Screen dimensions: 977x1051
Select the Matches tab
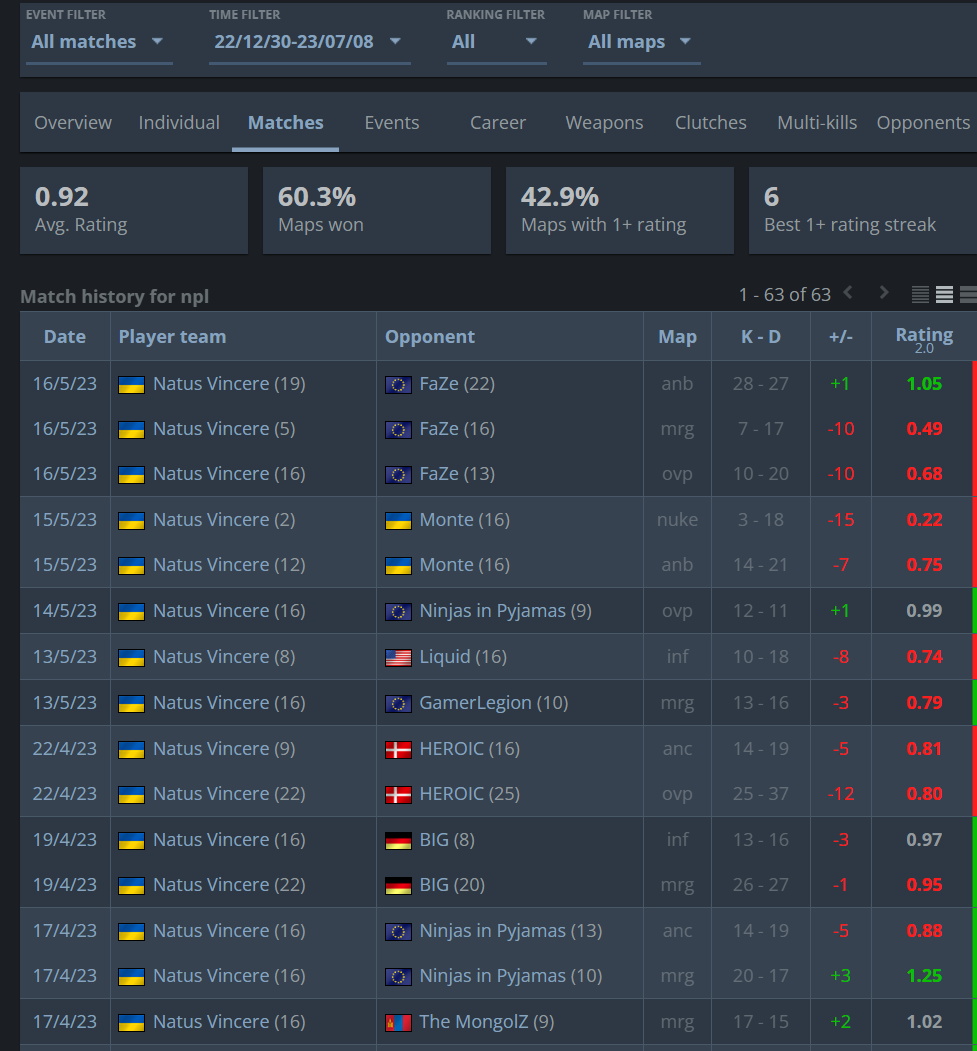(285, 123)
